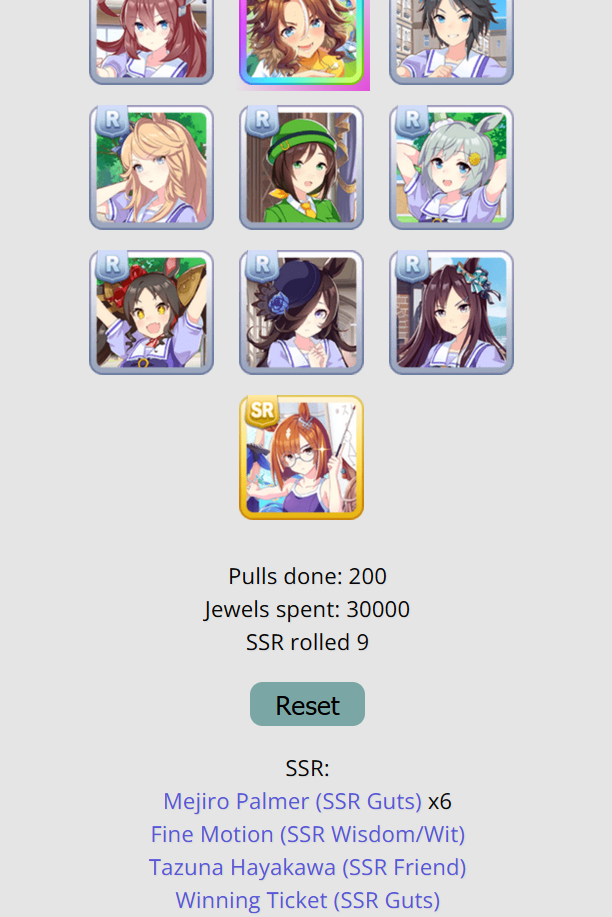
Task: Open Tazuna Hayakawa (SSR Friend) link
Action: point(307,867)
